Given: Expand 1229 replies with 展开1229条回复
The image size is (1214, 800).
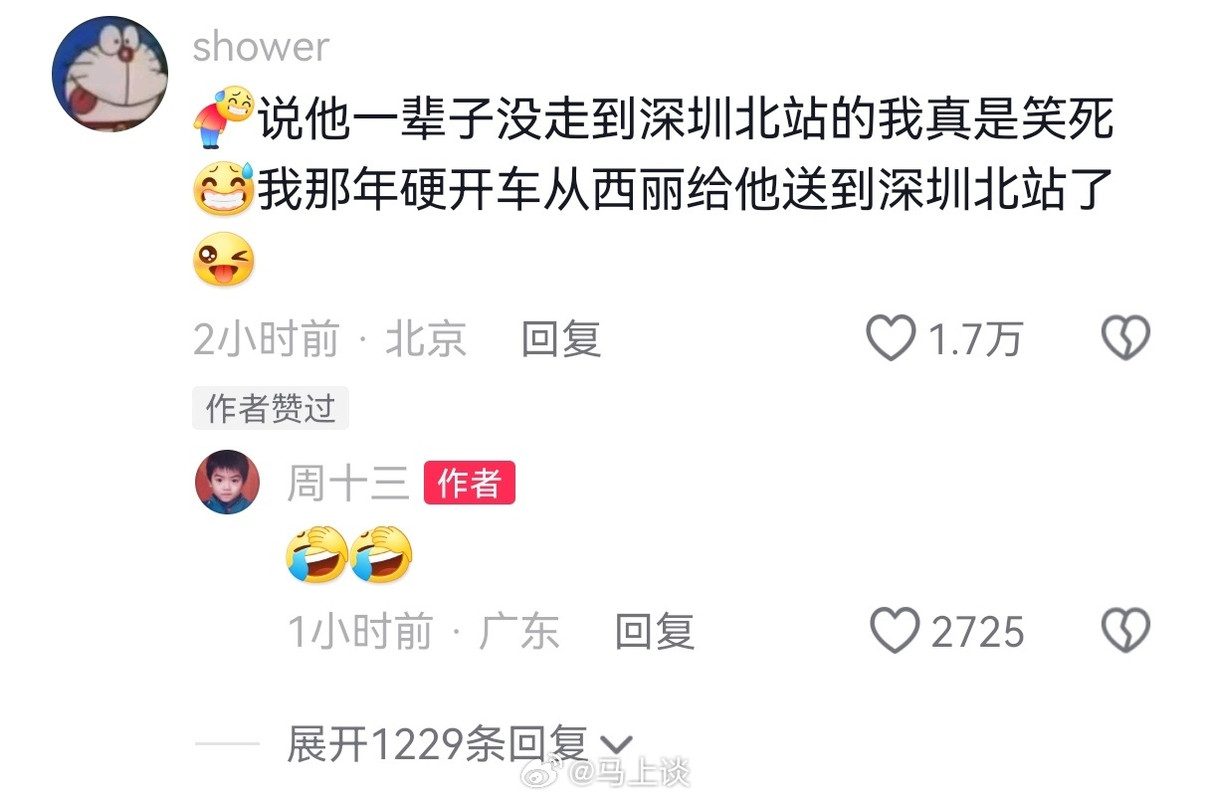Looking at the screenshot, I should pos(437,745).
